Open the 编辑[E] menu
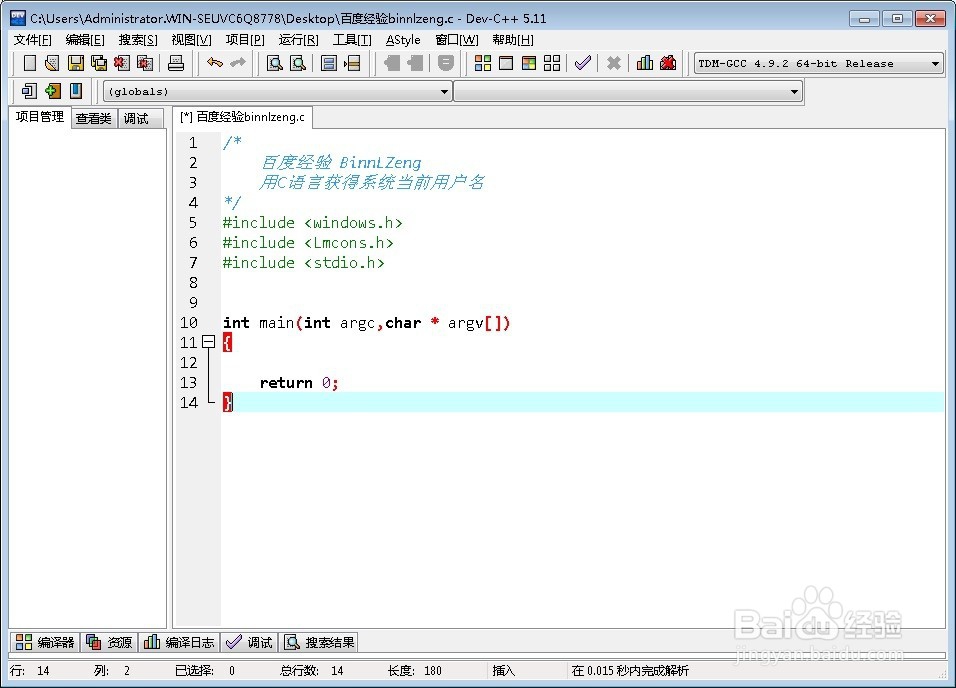Viewport: 956px width, 688px height. (x=85, y=40)
